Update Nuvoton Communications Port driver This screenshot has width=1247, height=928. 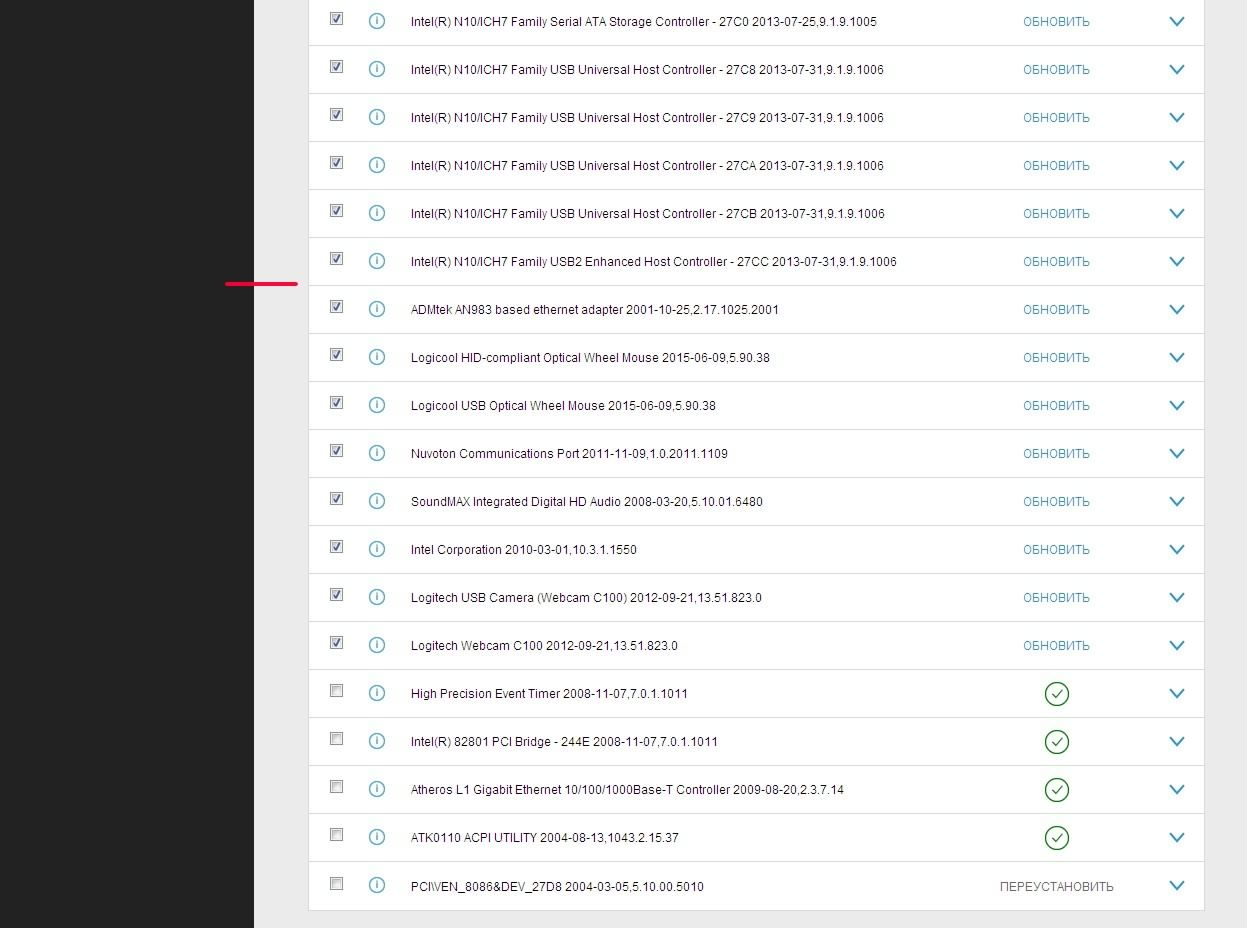1056,454
